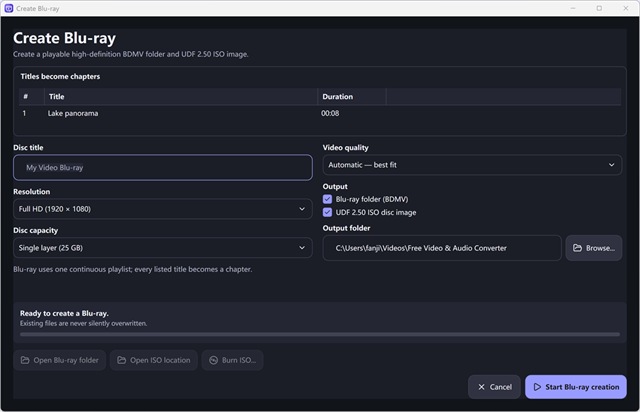
Task: Choose Burn ISO... label
Action: point(239,360)
